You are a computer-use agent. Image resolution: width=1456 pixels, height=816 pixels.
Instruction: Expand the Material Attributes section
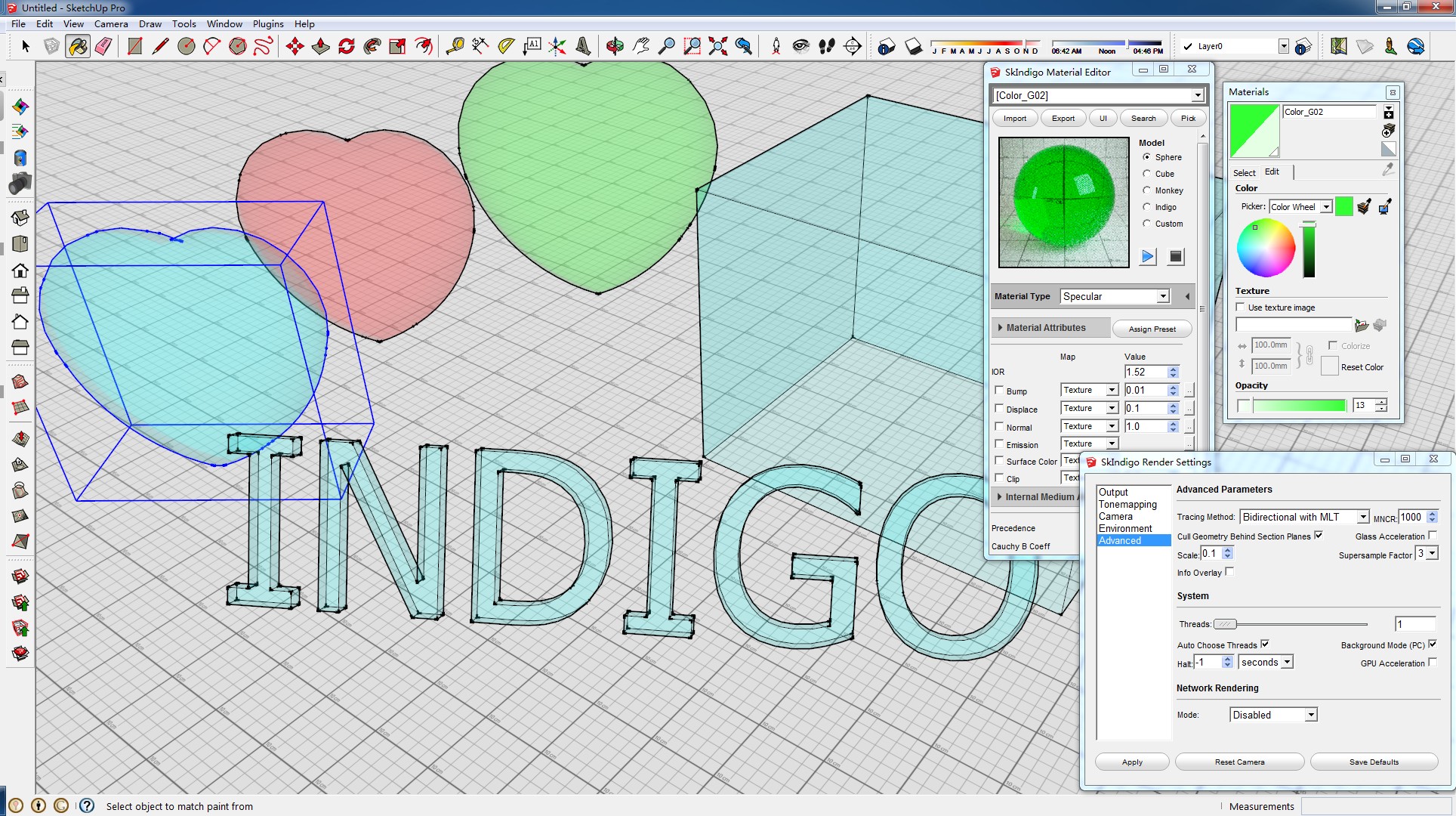pyautogui.click(x=1050, y=328)
